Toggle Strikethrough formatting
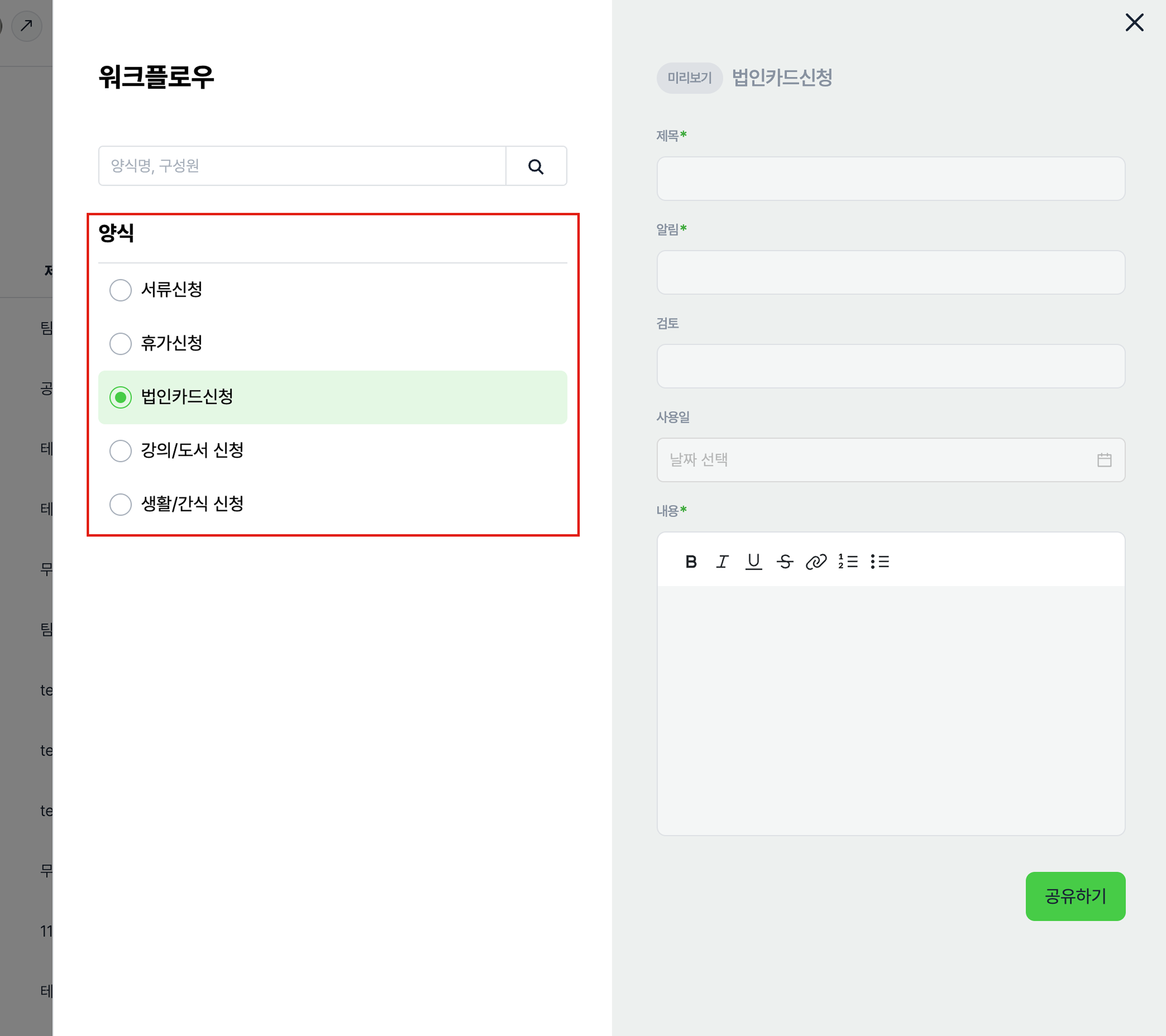The height and width of the screenshot is (1036, 1166). (785, 562)
